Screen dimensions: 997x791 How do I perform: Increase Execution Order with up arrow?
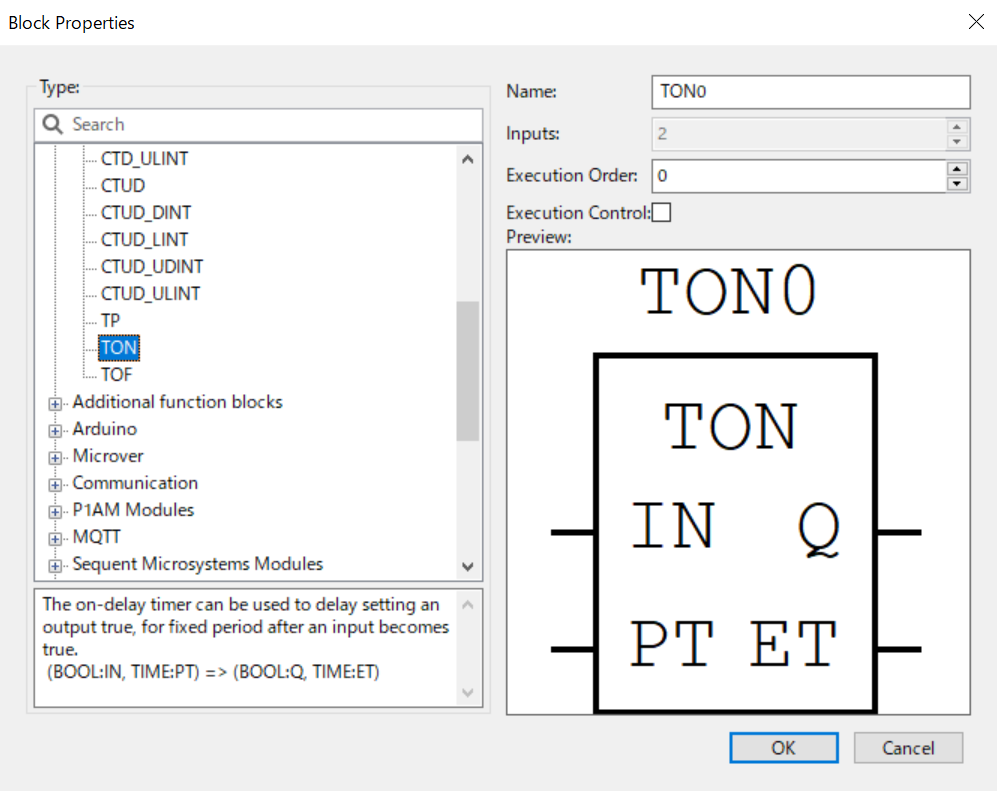[958, 168]
